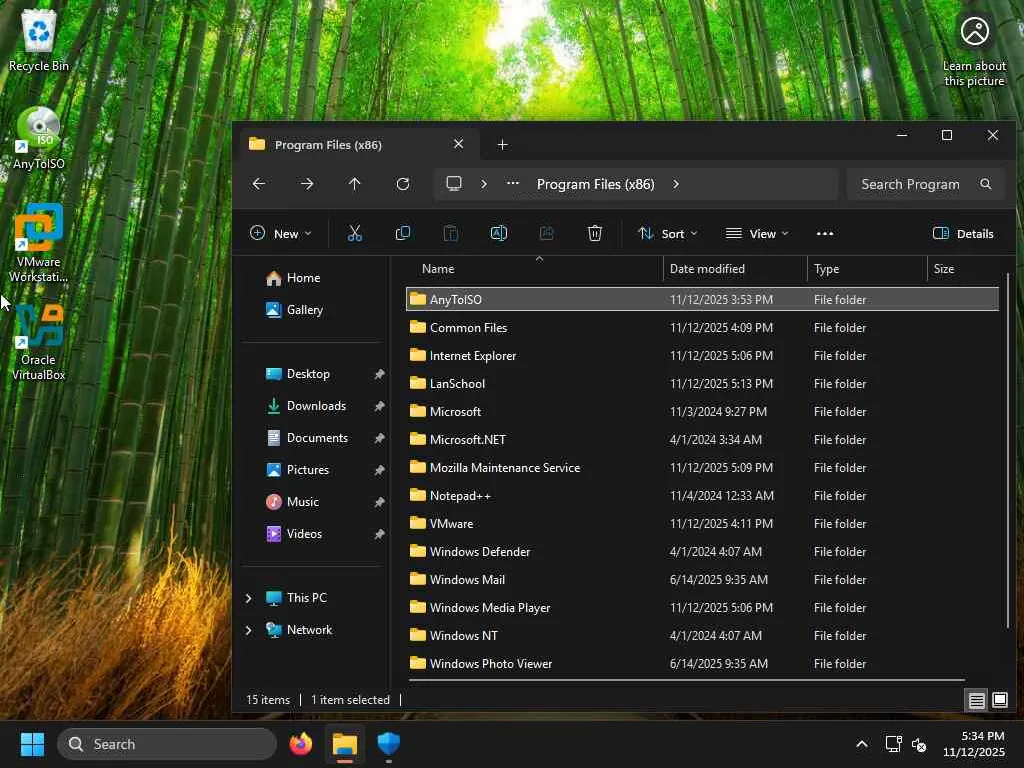
Task: Click chevron after Program Files (x86) breadcrumb
Action: pos(676,184)
